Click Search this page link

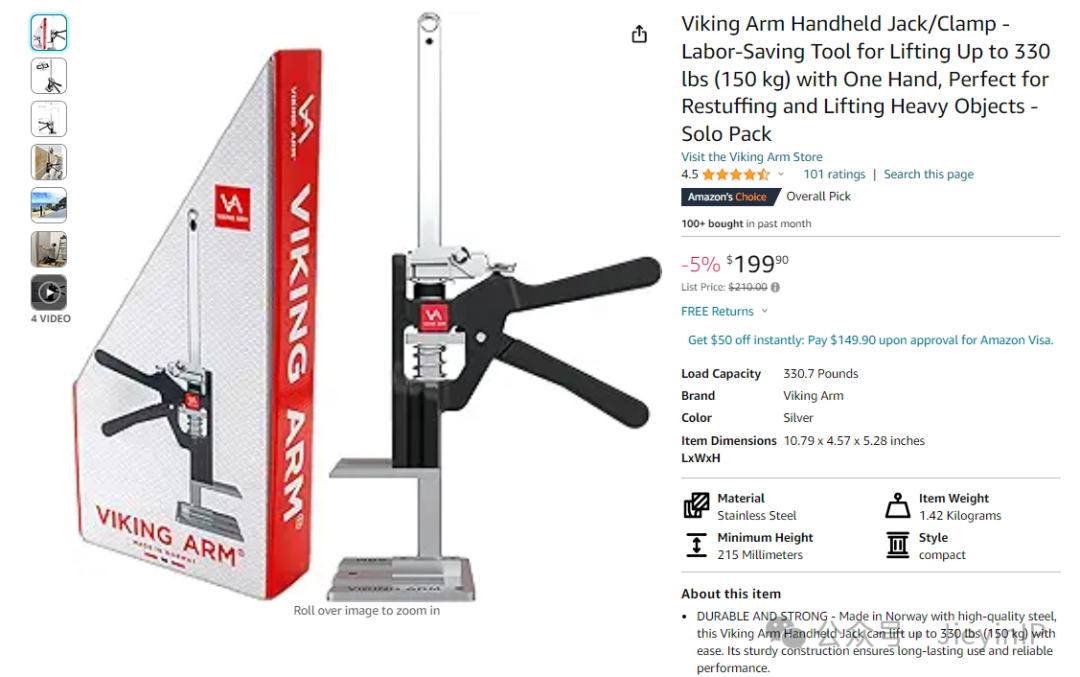point(928,174)
